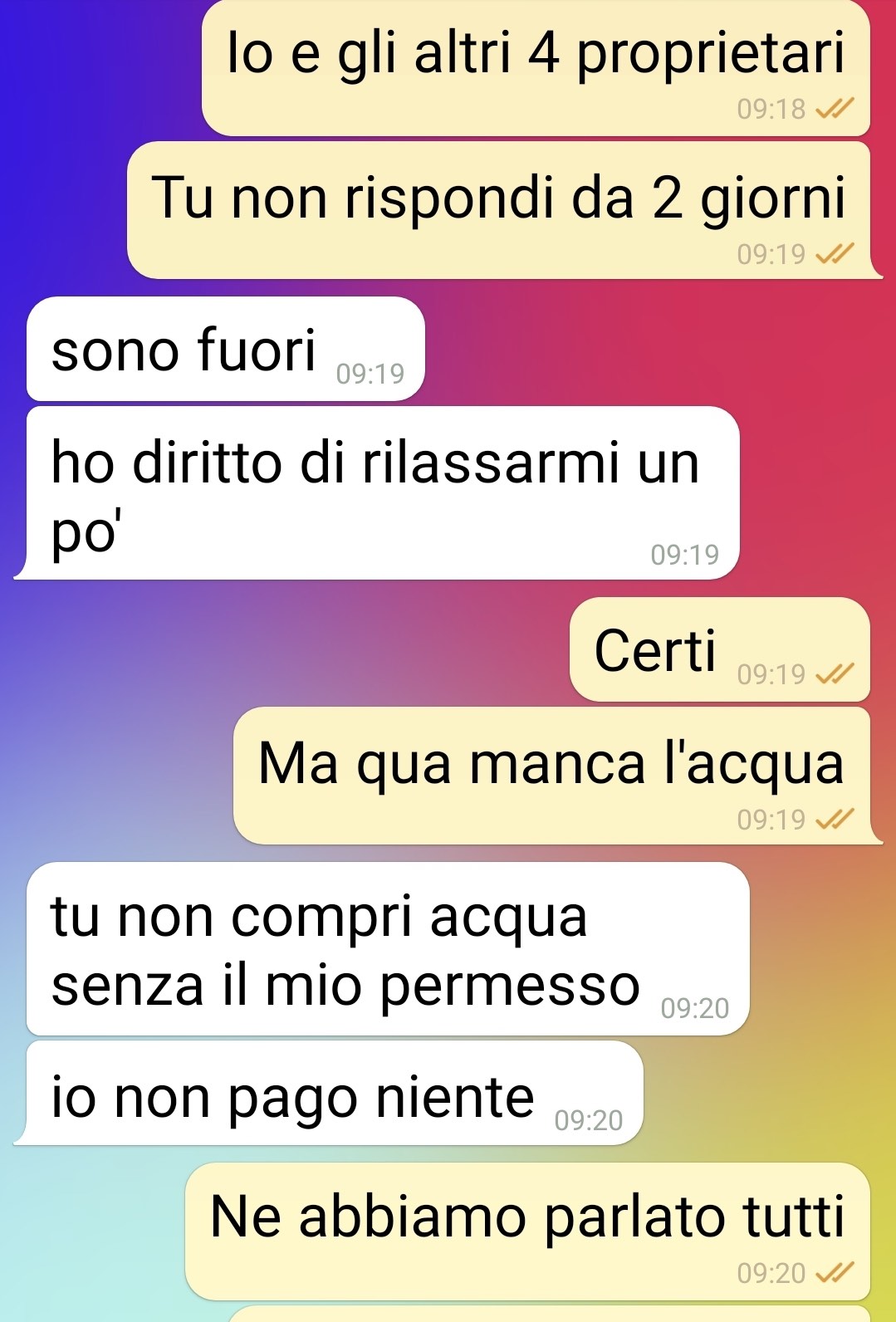Tap the "Ne abbiamo parlato tutti" message bubble
This screenshot has width=896, height=1322.
point(527,1231)
